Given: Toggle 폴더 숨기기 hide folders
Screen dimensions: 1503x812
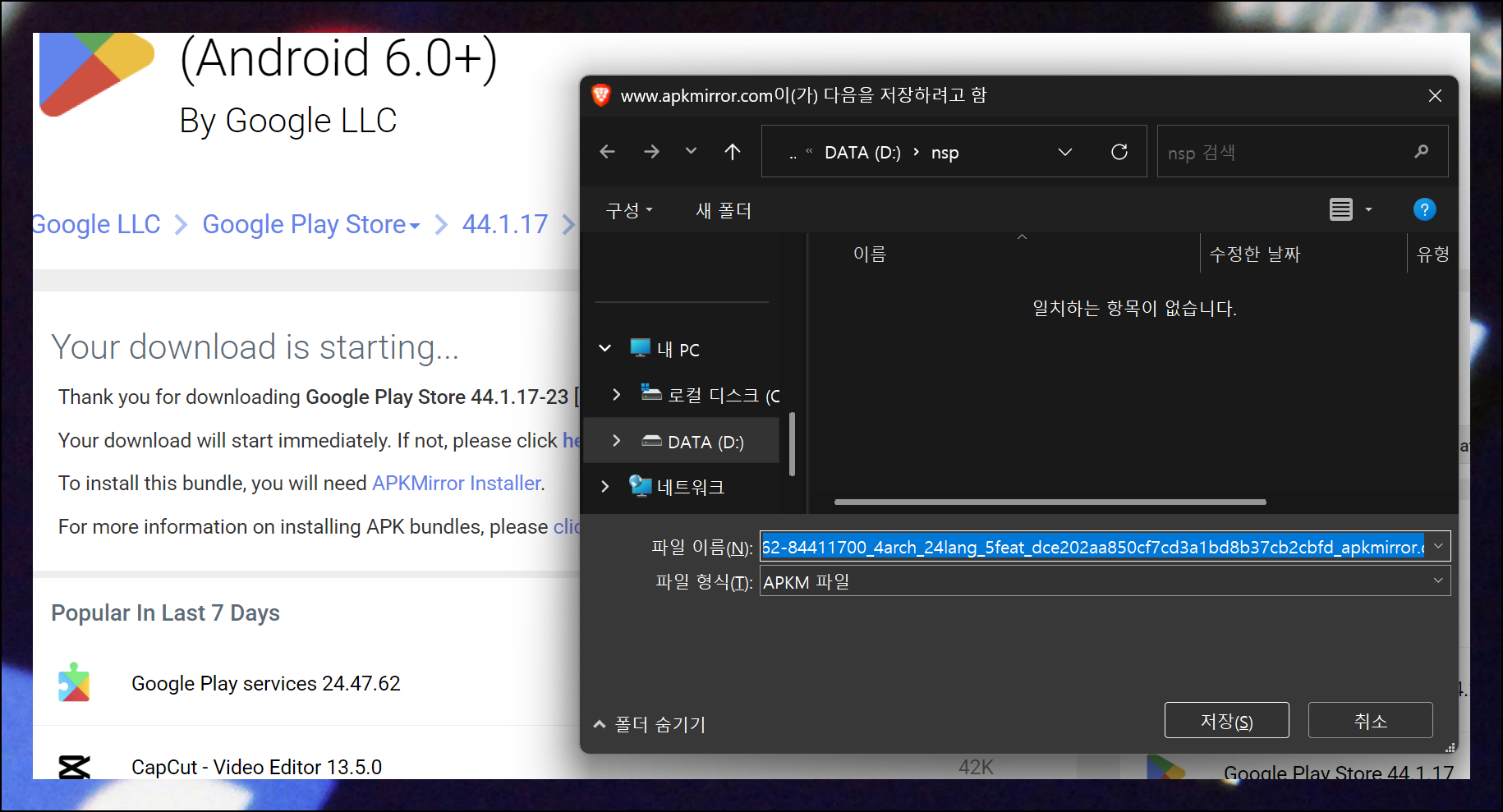Looking at the screenshot, I should tap(649, 724).
